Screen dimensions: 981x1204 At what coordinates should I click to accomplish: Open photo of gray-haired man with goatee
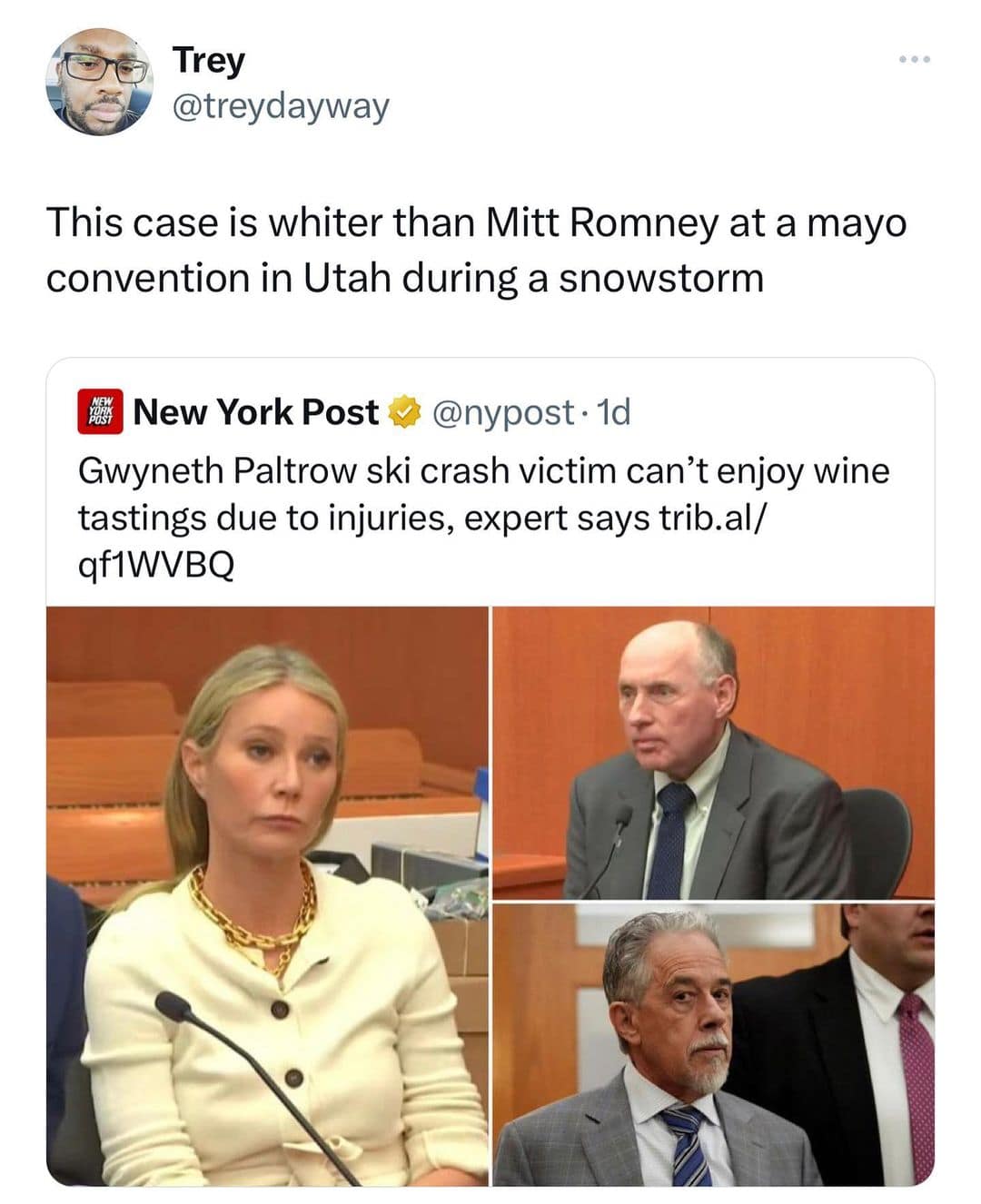point(714,1045)
